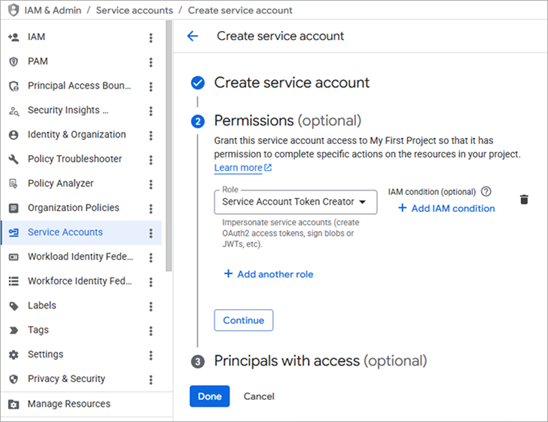Open more options for Workforce Identity Federation
Image resolution: width=548 pixels, height=422 pixels.
click(151, 282)
